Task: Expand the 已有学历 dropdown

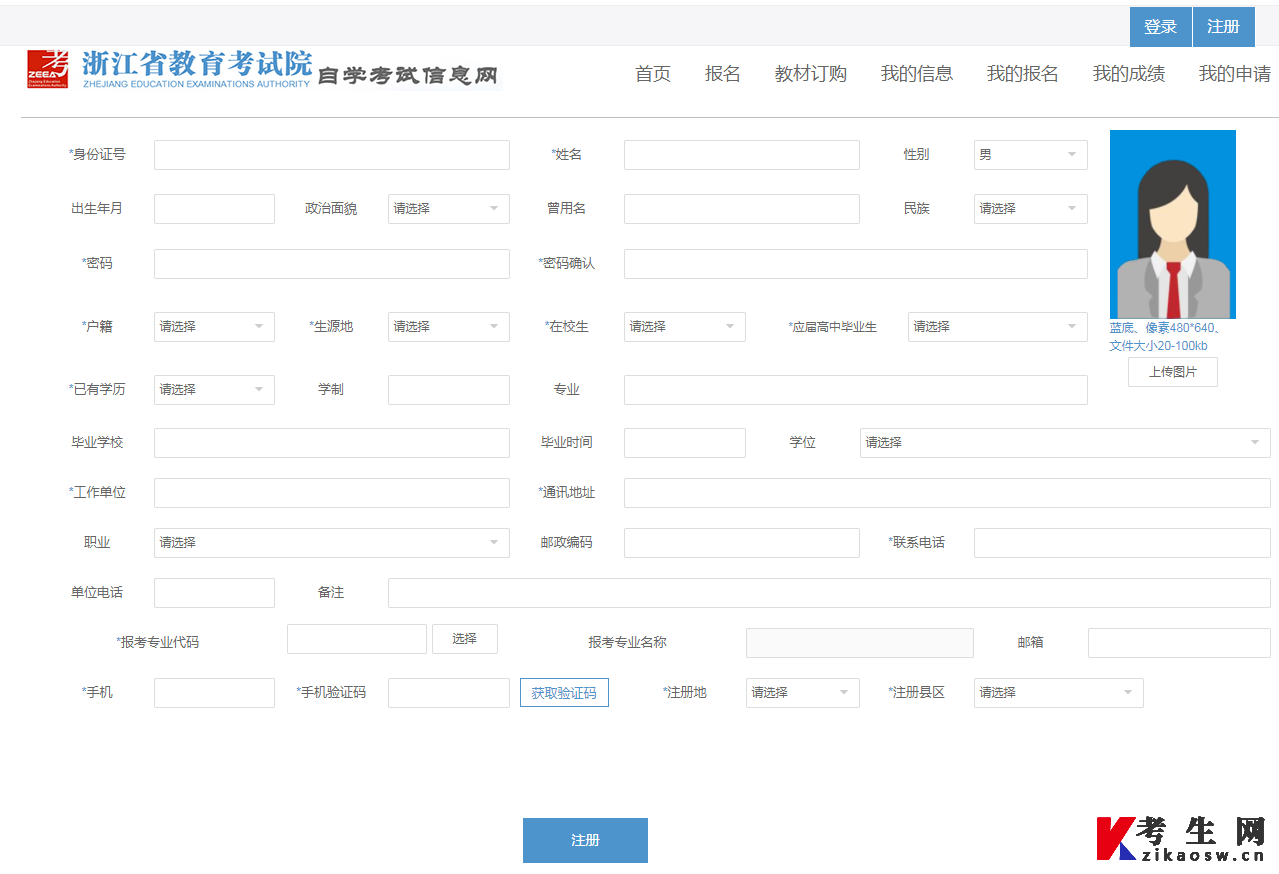Action: pyautogui.click(x=214, y=390)
